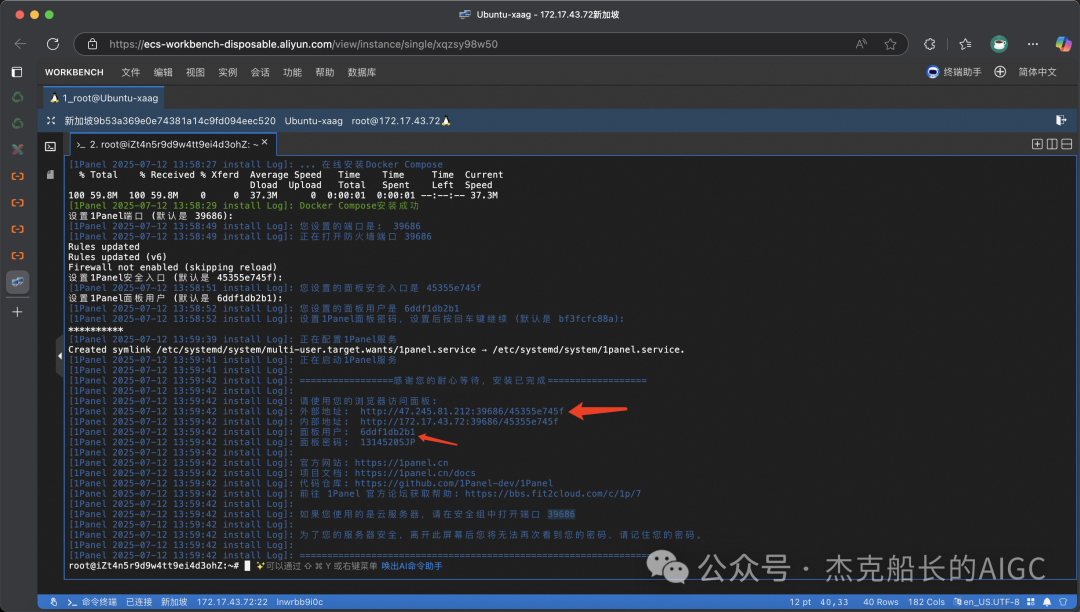This screenshot has width=1080, height=612.
Task: Launch the Copilot icon in browser toolbar
Action: click(x=1063, y=44)
